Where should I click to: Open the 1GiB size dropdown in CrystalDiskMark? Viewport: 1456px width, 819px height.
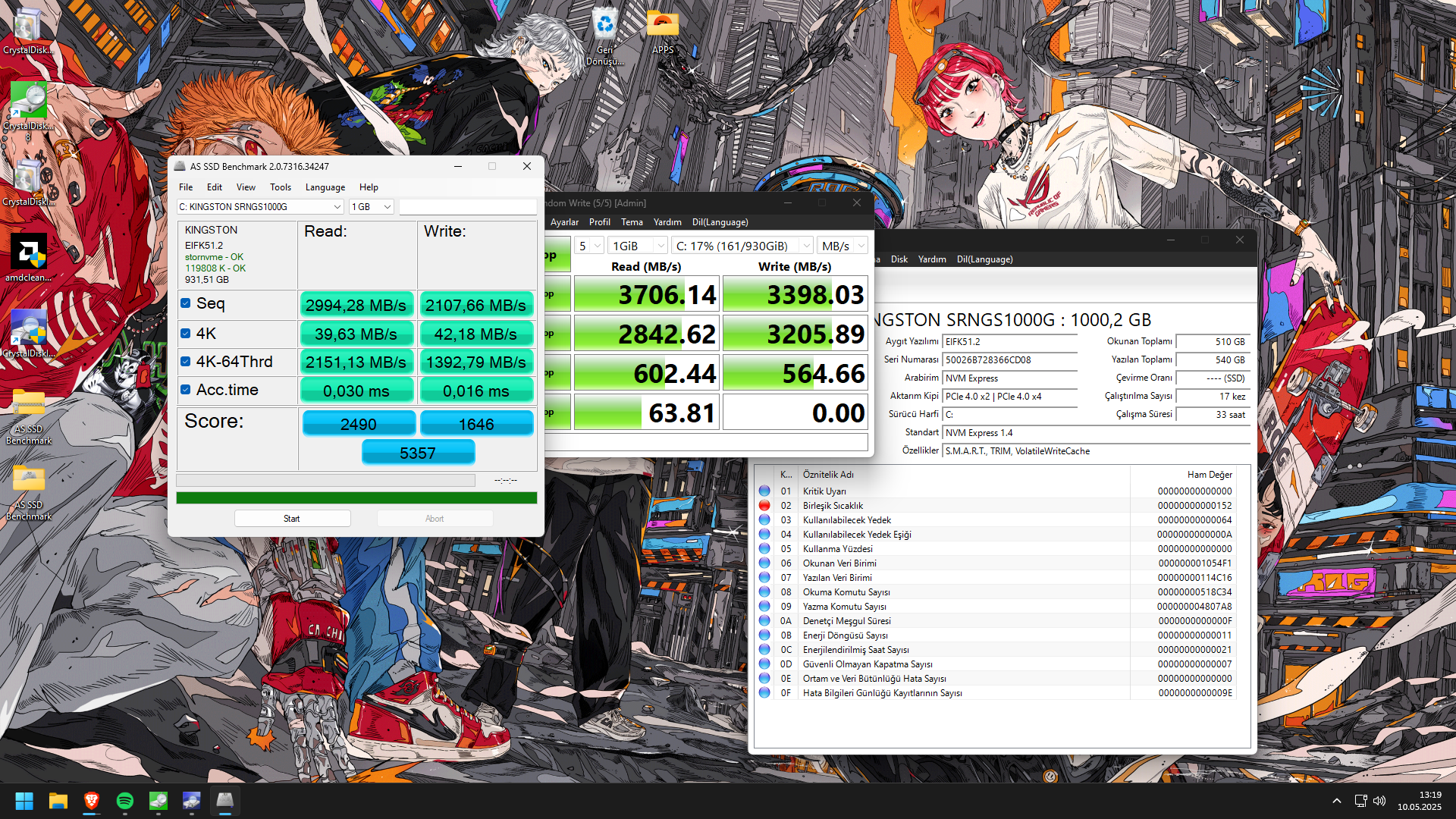click(637, 246)
